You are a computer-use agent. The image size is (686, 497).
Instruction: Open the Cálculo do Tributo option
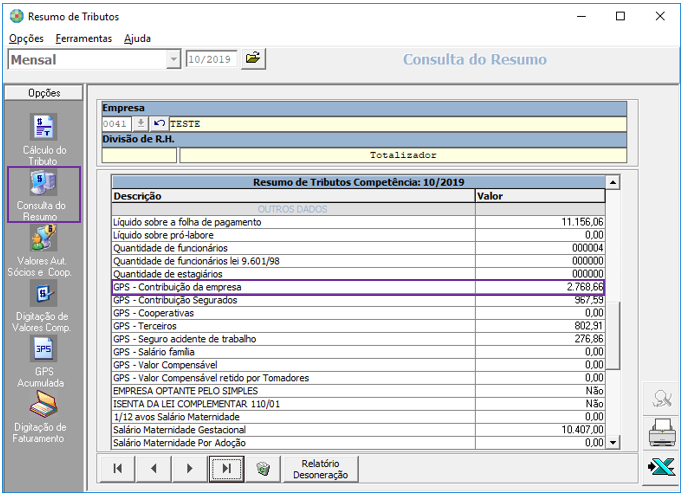[x=44, y=139]
